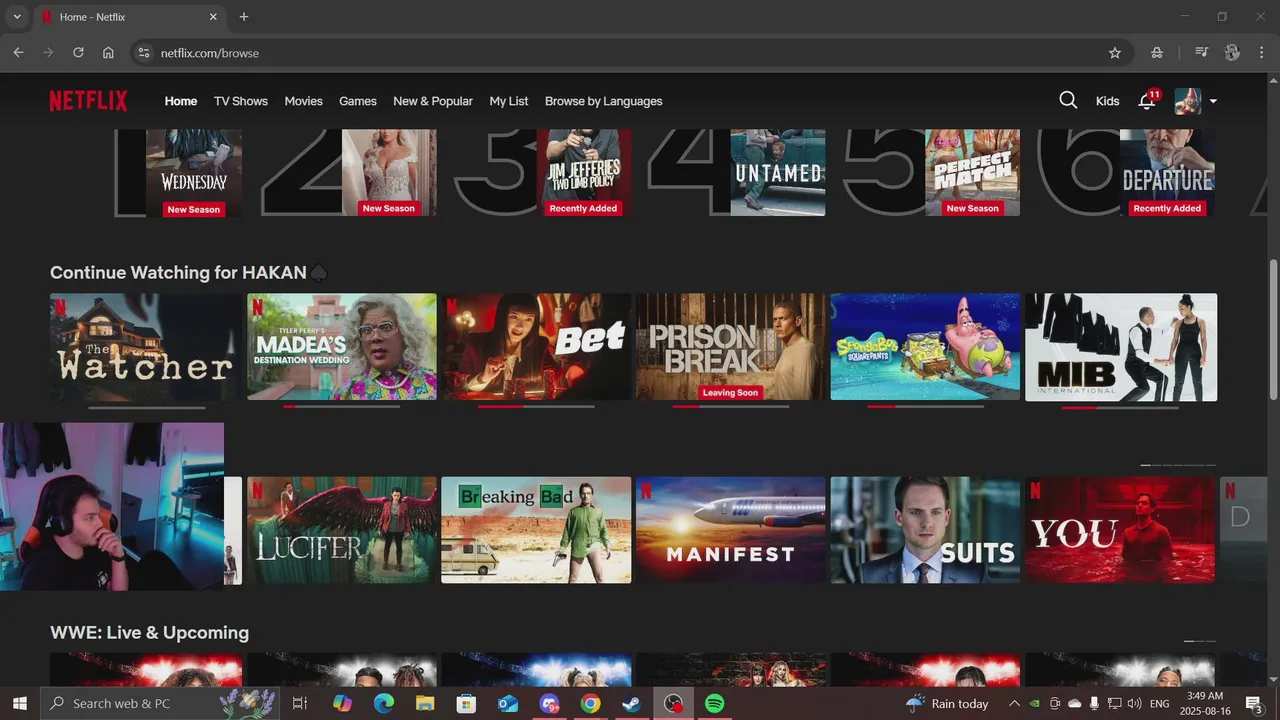The image size is (1280, 720).
Task: Close the Home - Netflix tab
Action: pyautogui.click(x=213, y=17)
